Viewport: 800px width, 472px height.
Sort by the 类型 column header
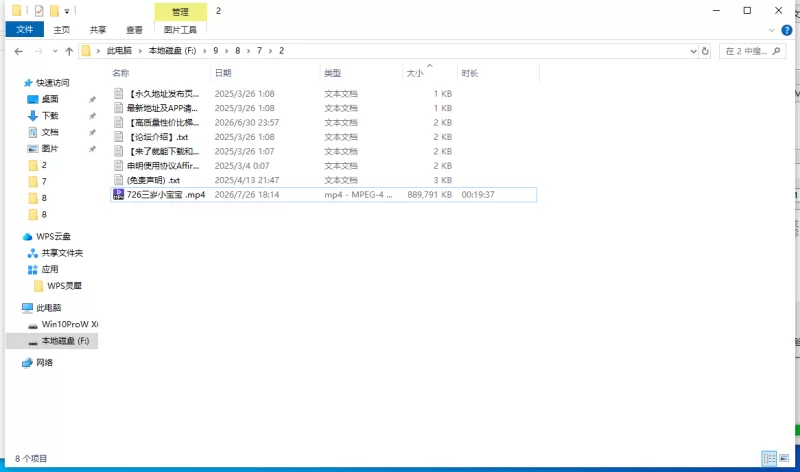click(333, 73)
